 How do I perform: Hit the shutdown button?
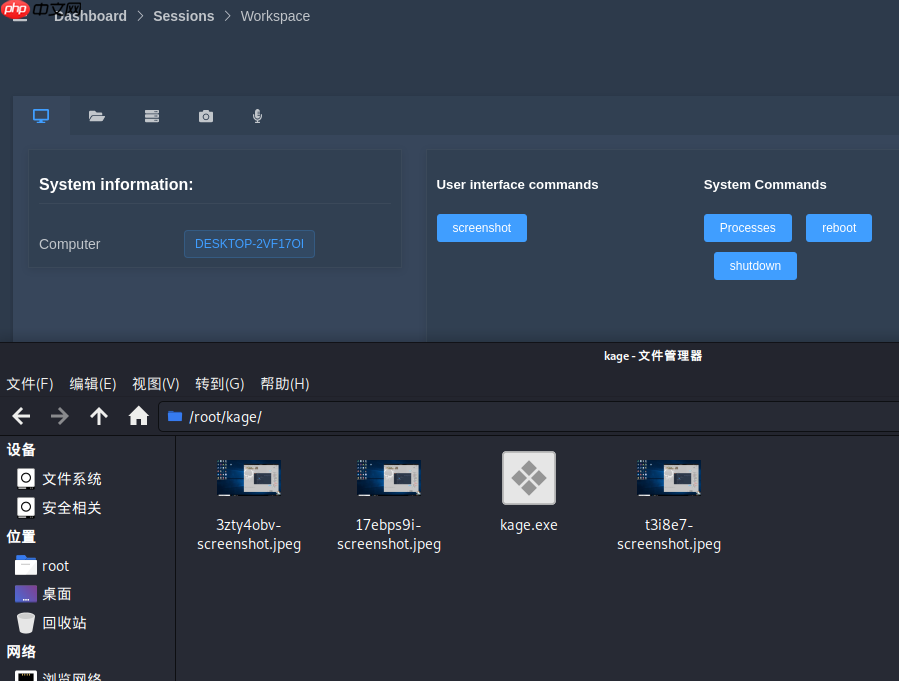point(754,266)
